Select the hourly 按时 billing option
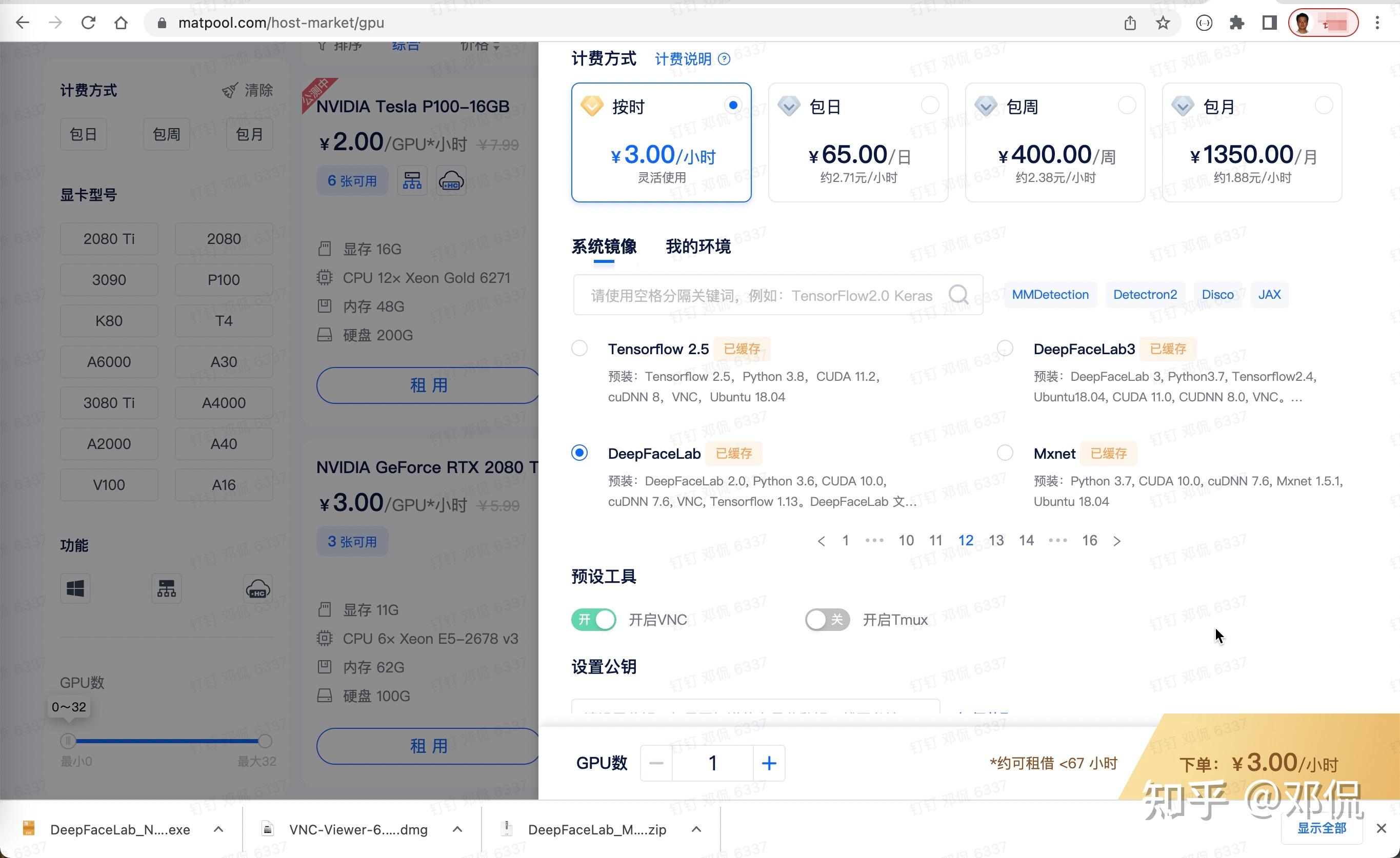1400x858 pixels. point(662,142)
